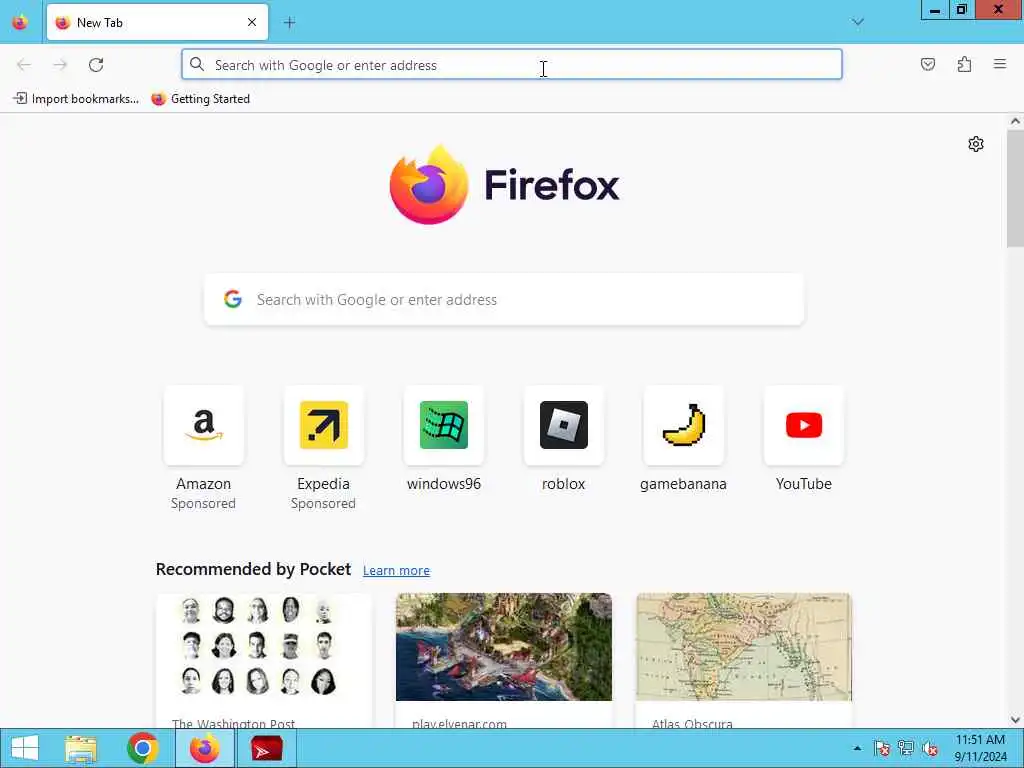Close the New Tab tab

pyautogui.click(x=252, y=22)
